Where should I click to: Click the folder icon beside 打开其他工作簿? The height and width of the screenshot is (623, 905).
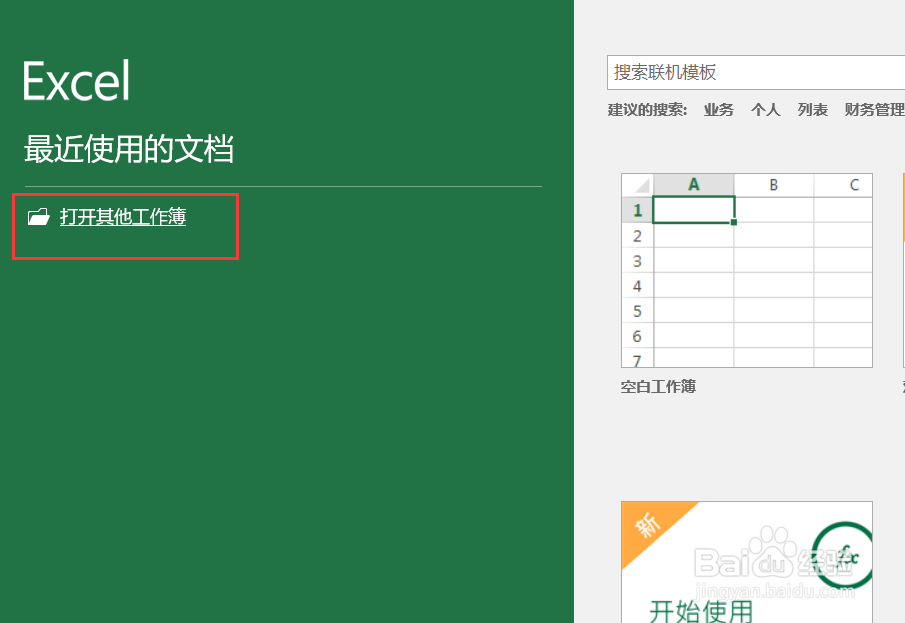coord(38,216)
